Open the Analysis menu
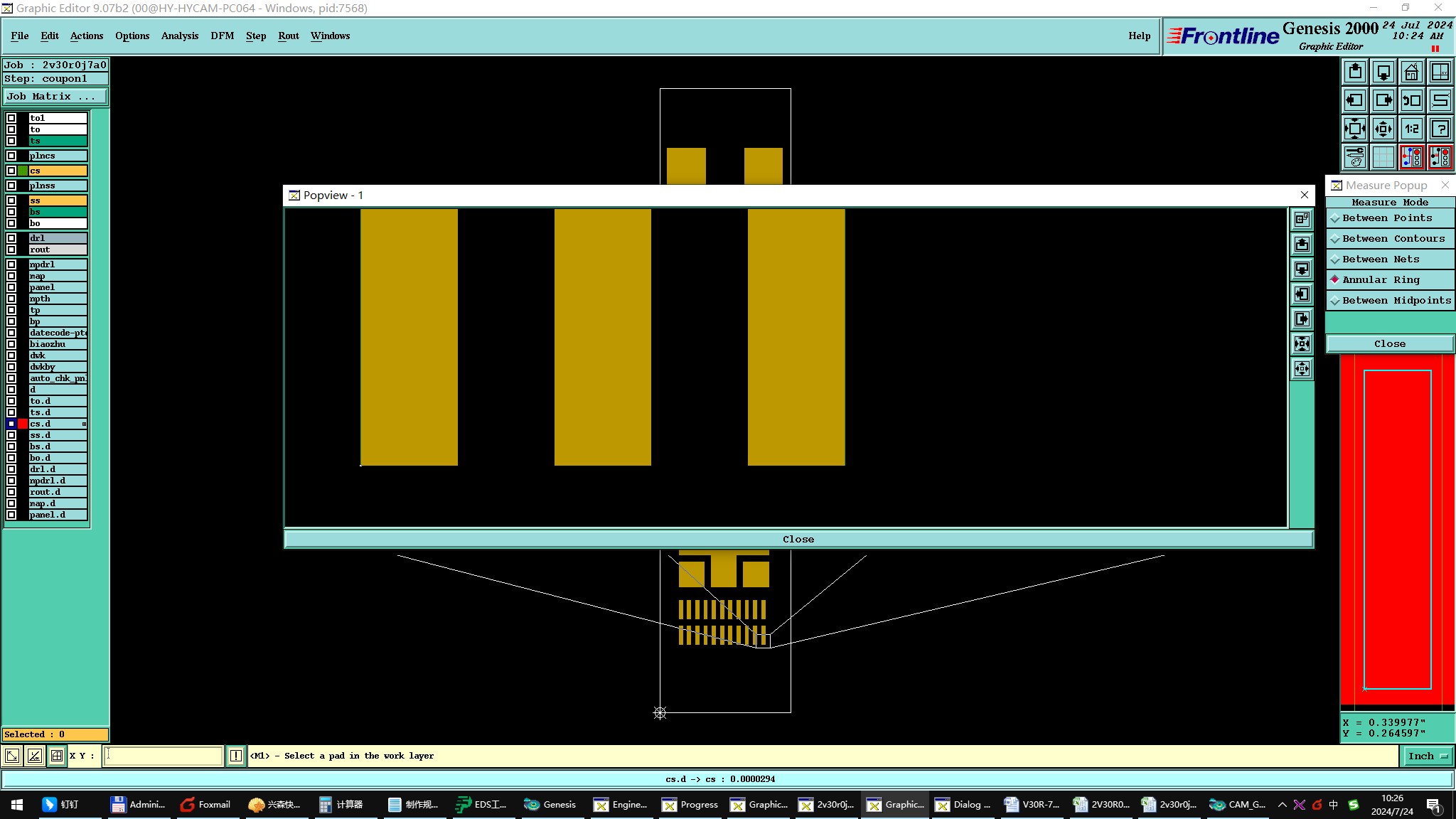Viewport: 1456px width, 819px height. (x=179, y=36)
